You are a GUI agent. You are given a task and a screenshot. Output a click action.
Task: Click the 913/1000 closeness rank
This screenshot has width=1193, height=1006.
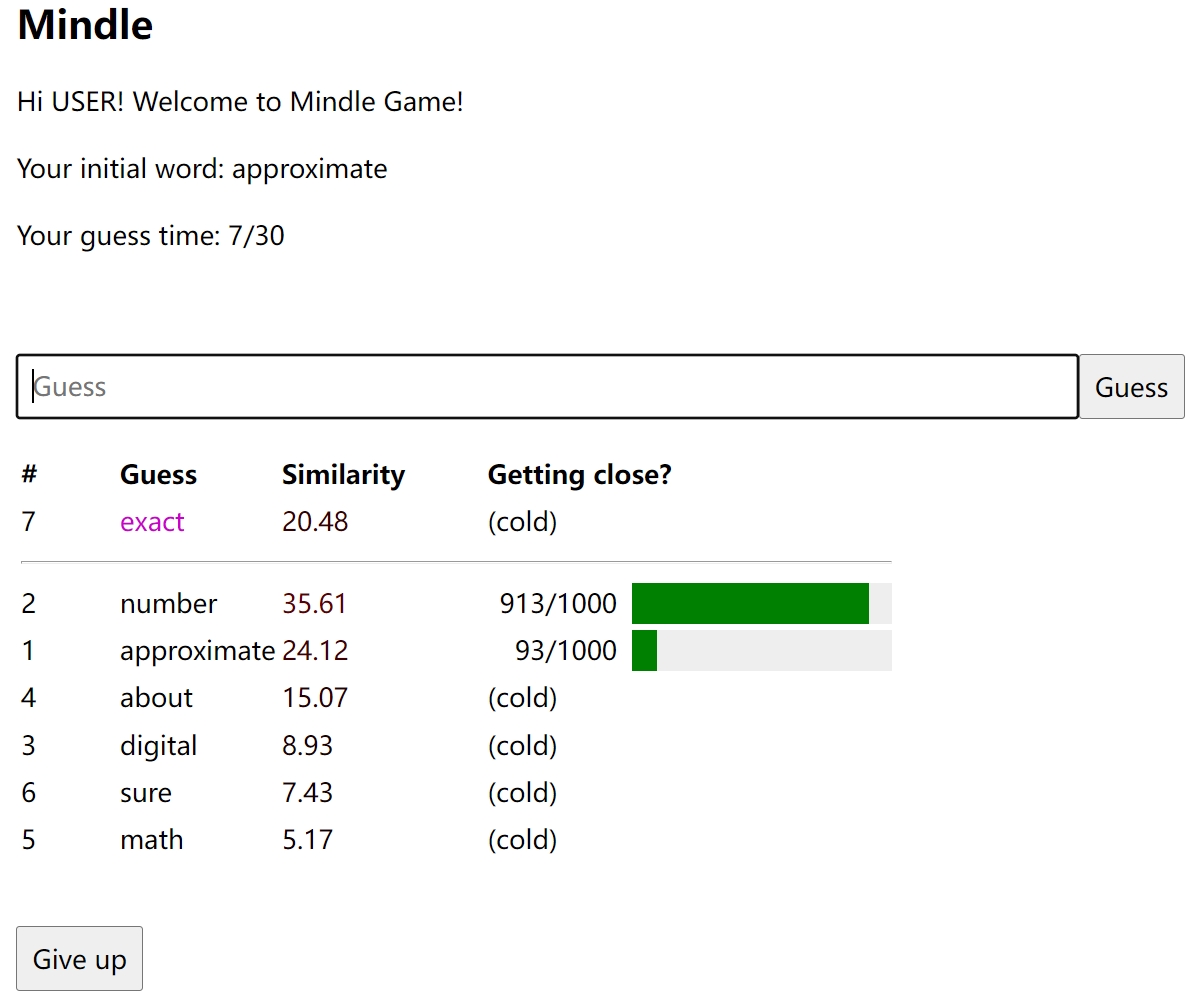558,604
